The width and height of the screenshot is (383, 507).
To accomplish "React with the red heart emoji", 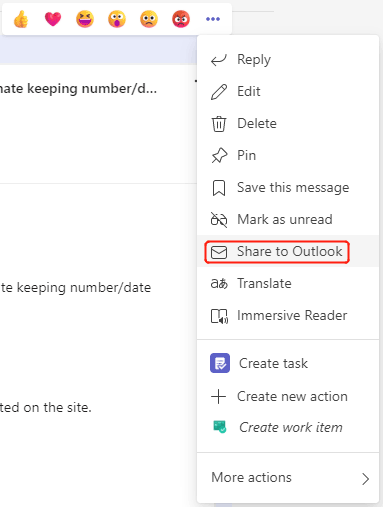I will pyautogui.click(x=53, y=19).
